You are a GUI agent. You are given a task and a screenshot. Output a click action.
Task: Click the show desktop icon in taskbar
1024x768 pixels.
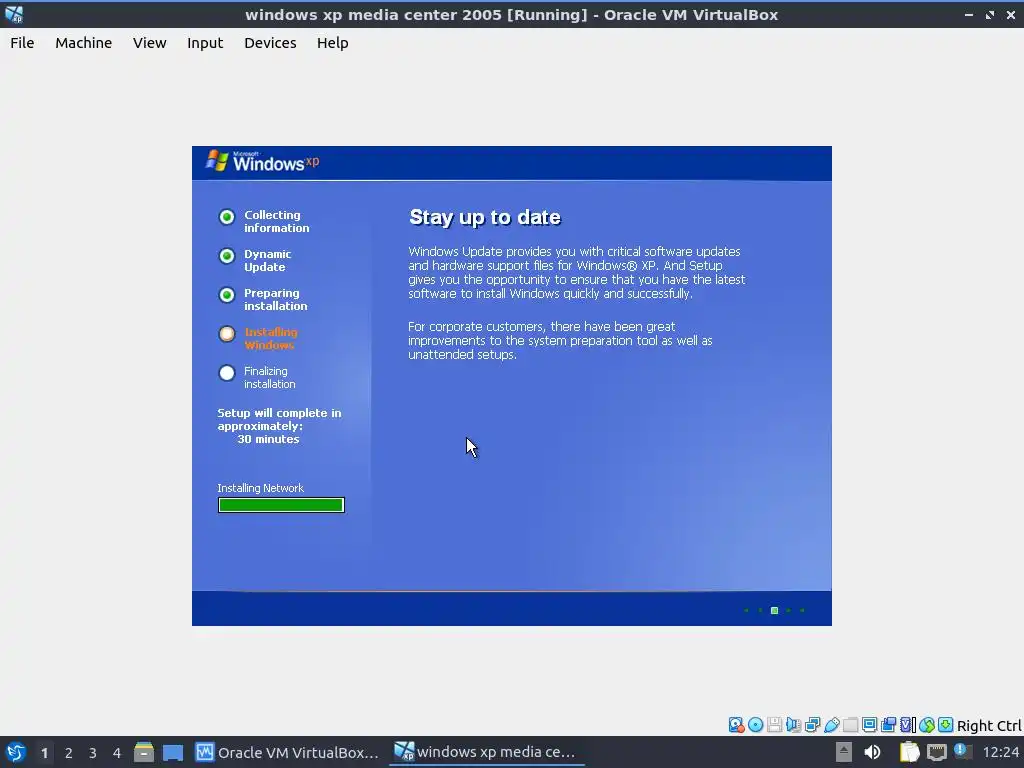173,752
